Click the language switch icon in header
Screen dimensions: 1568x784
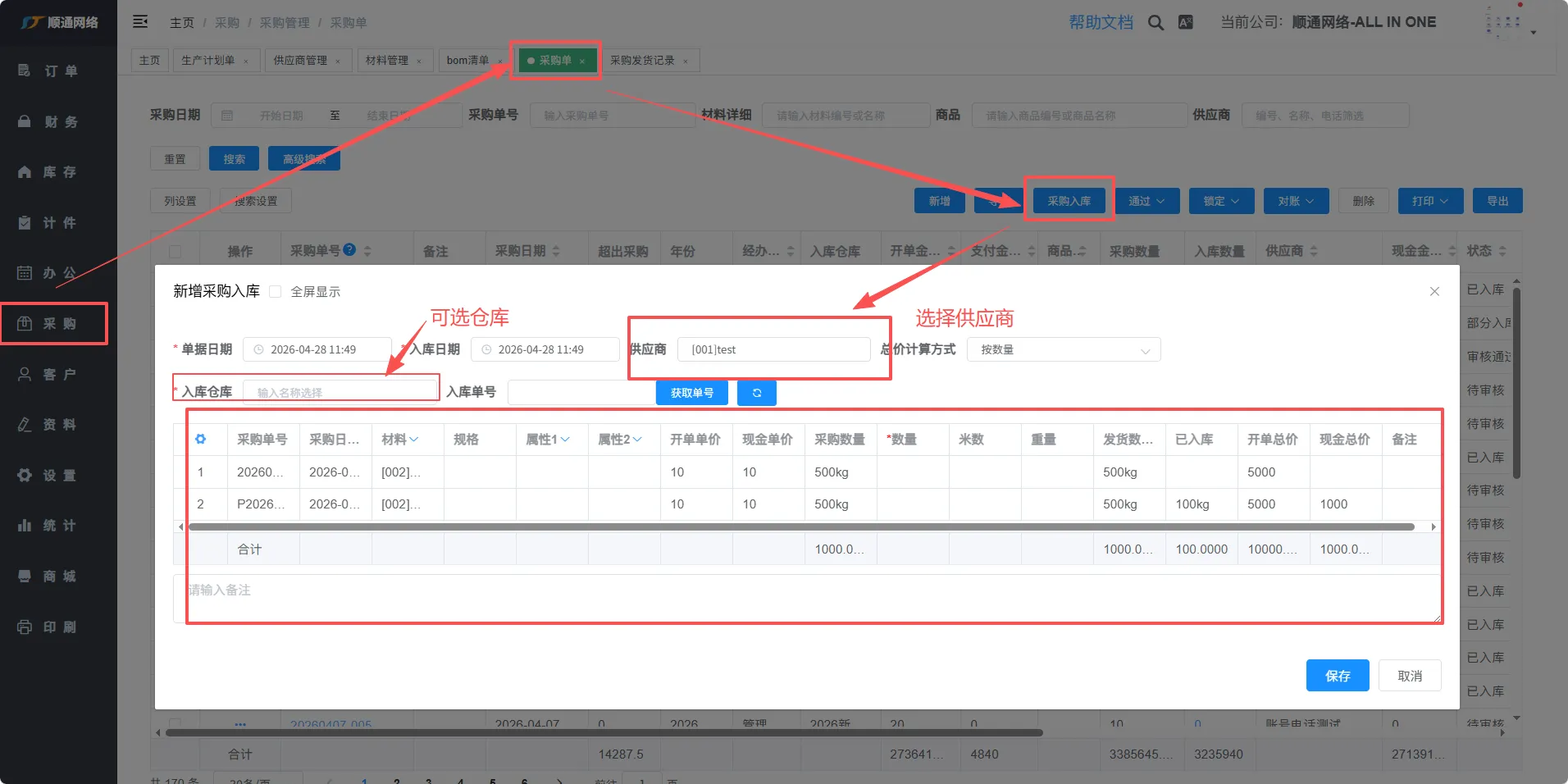[x=1185, y=23]
